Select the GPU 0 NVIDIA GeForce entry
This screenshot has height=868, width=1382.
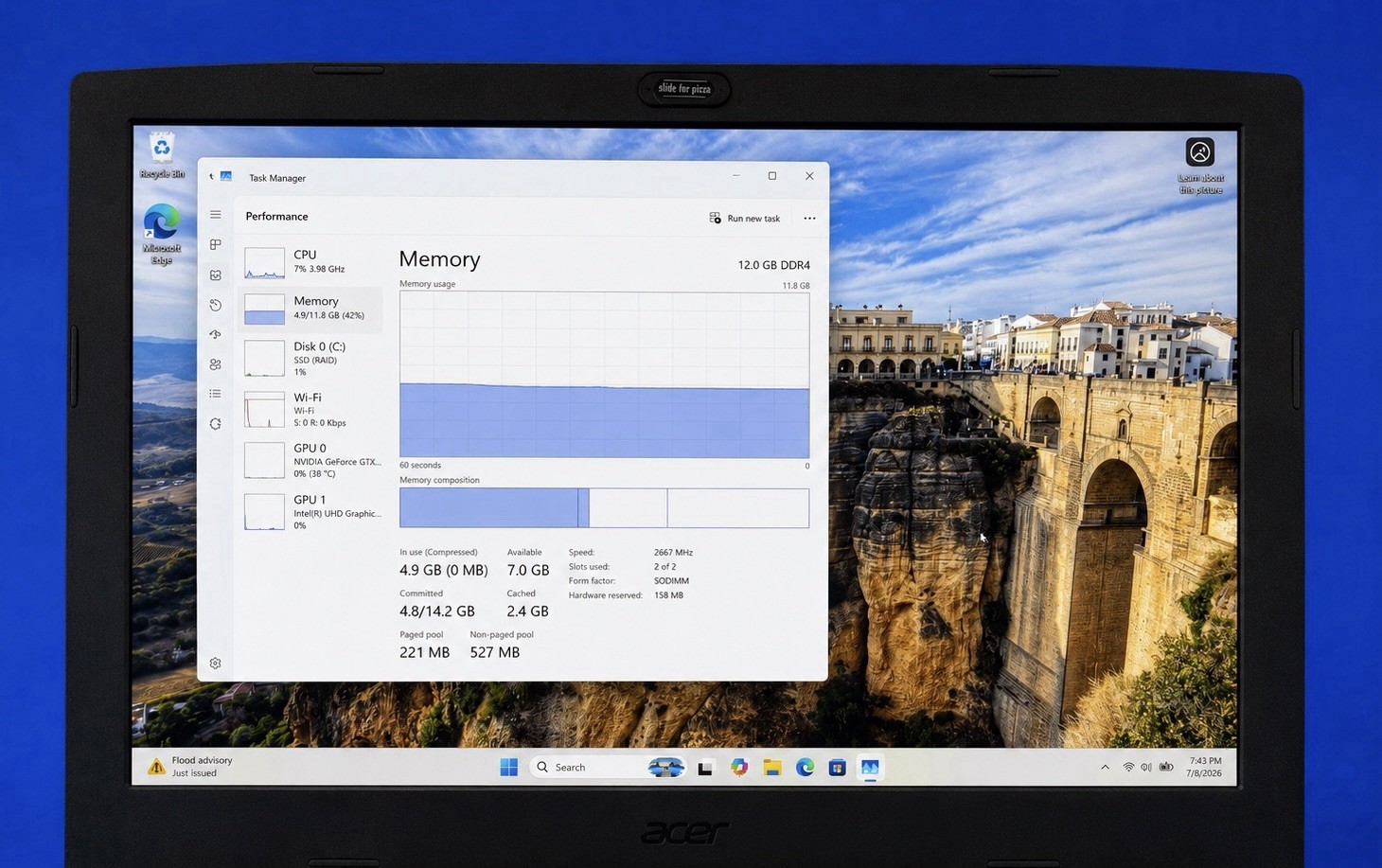312,460
